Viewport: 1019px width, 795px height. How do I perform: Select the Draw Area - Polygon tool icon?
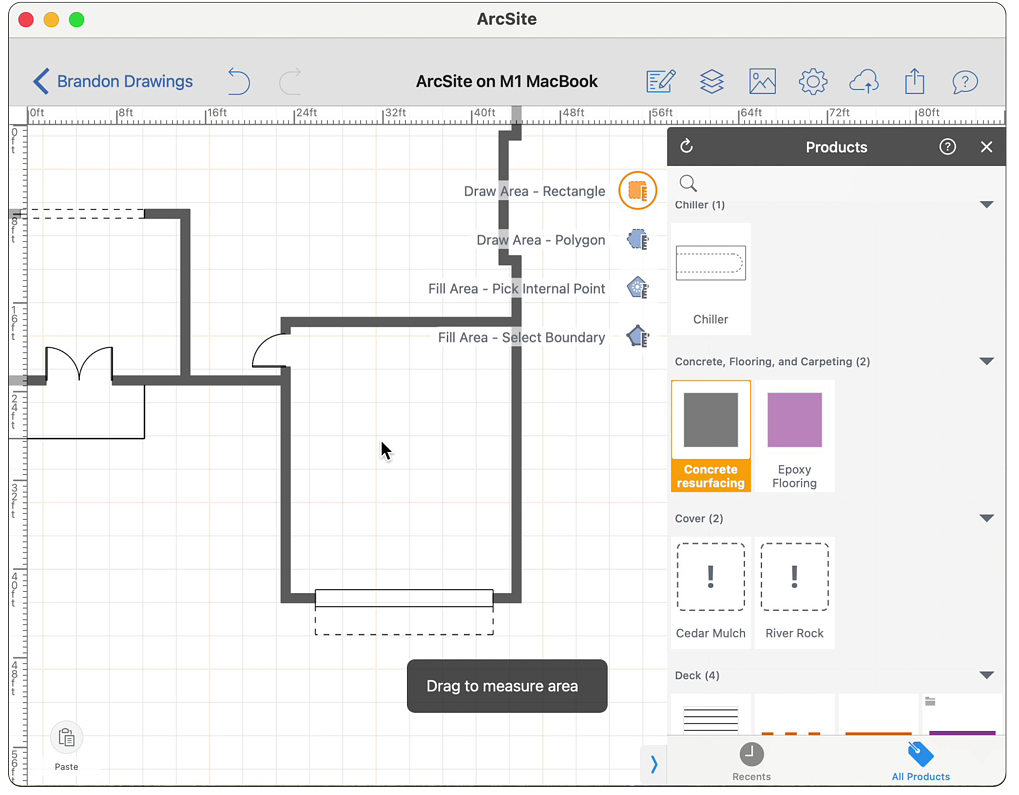click(x=638, y=239)
